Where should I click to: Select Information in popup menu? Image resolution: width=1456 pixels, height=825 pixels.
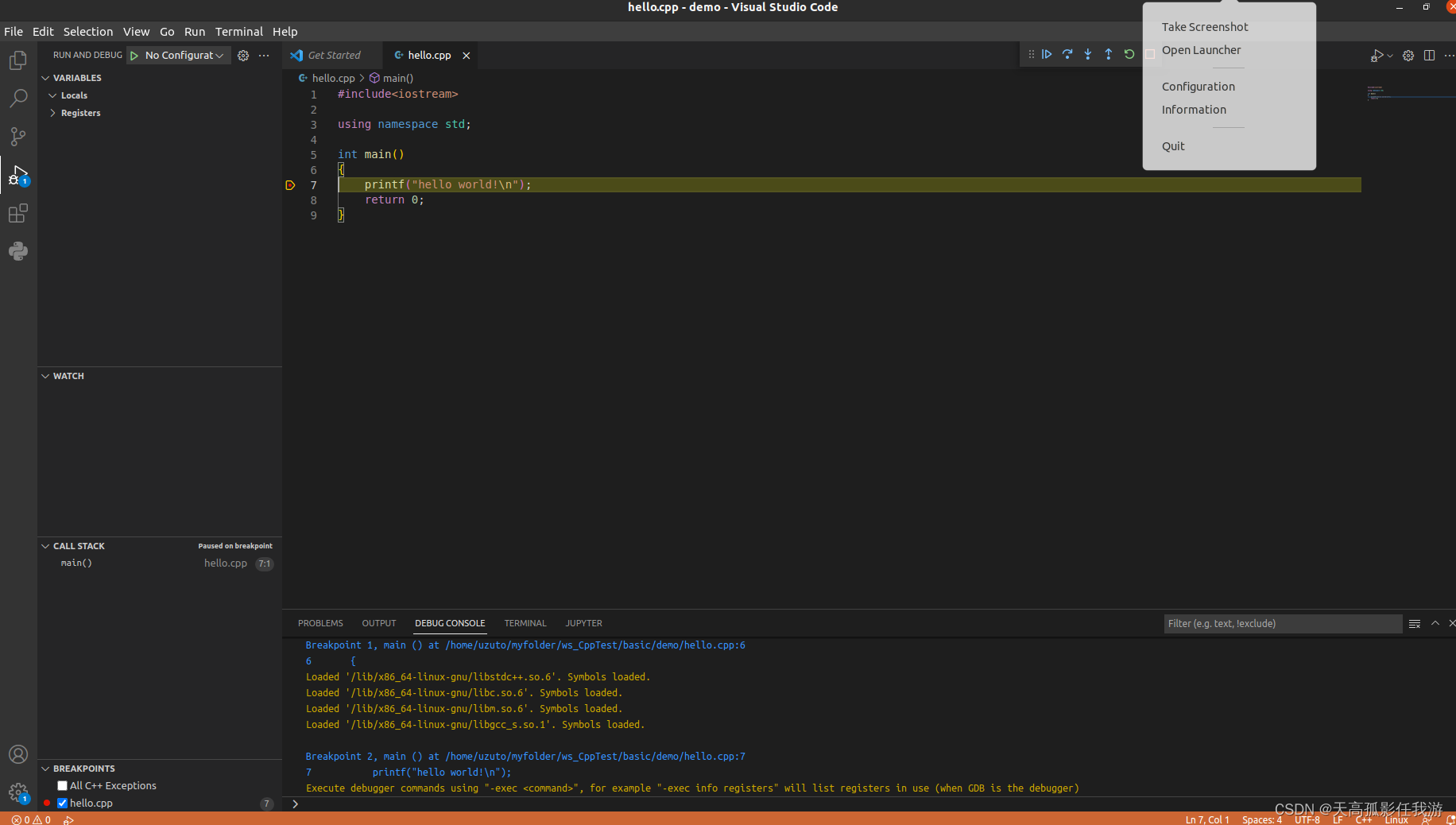pyautogui.click(x=1194, y=110)
